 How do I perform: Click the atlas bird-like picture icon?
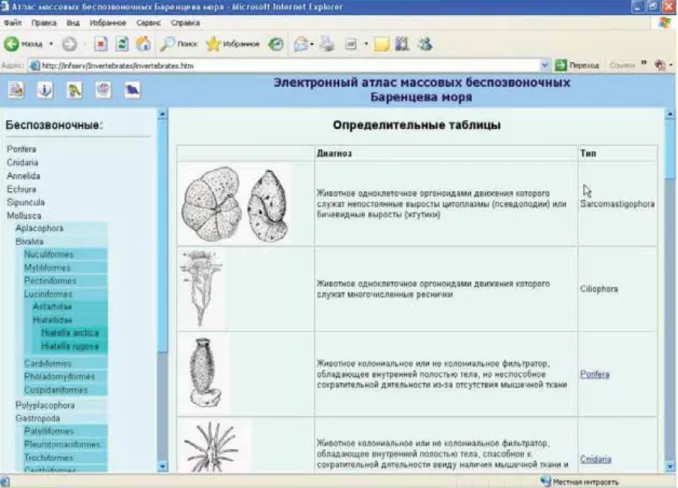coord(74,90)
